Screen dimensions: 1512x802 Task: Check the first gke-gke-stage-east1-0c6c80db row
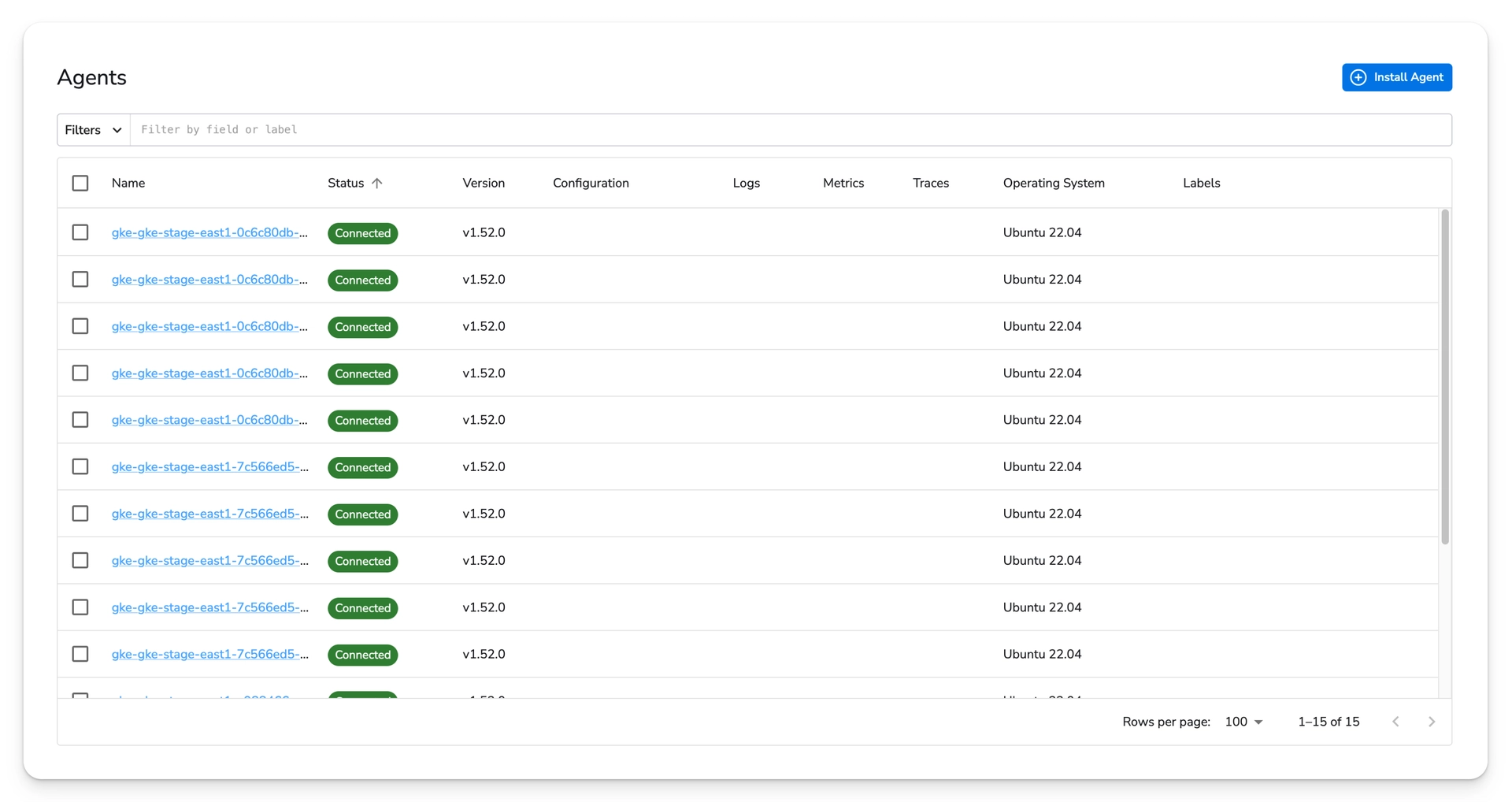point(80,232)
